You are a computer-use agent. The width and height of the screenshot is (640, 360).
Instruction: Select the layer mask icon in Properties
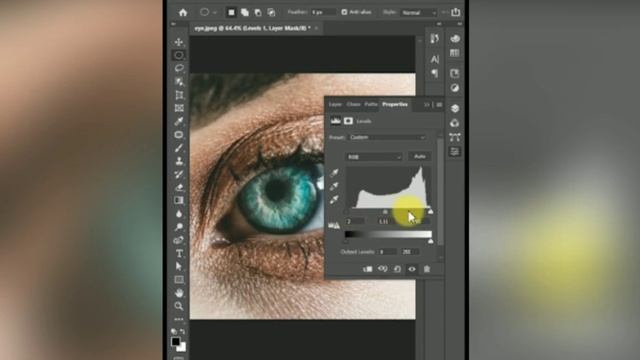(348, 121)
